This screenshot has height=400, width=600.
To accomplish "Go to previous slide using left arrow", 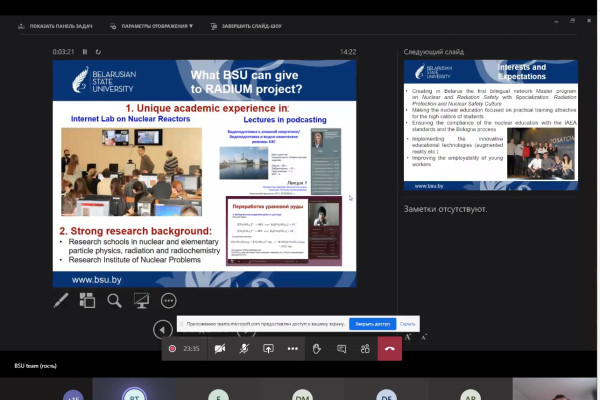I will coord(161,329).
